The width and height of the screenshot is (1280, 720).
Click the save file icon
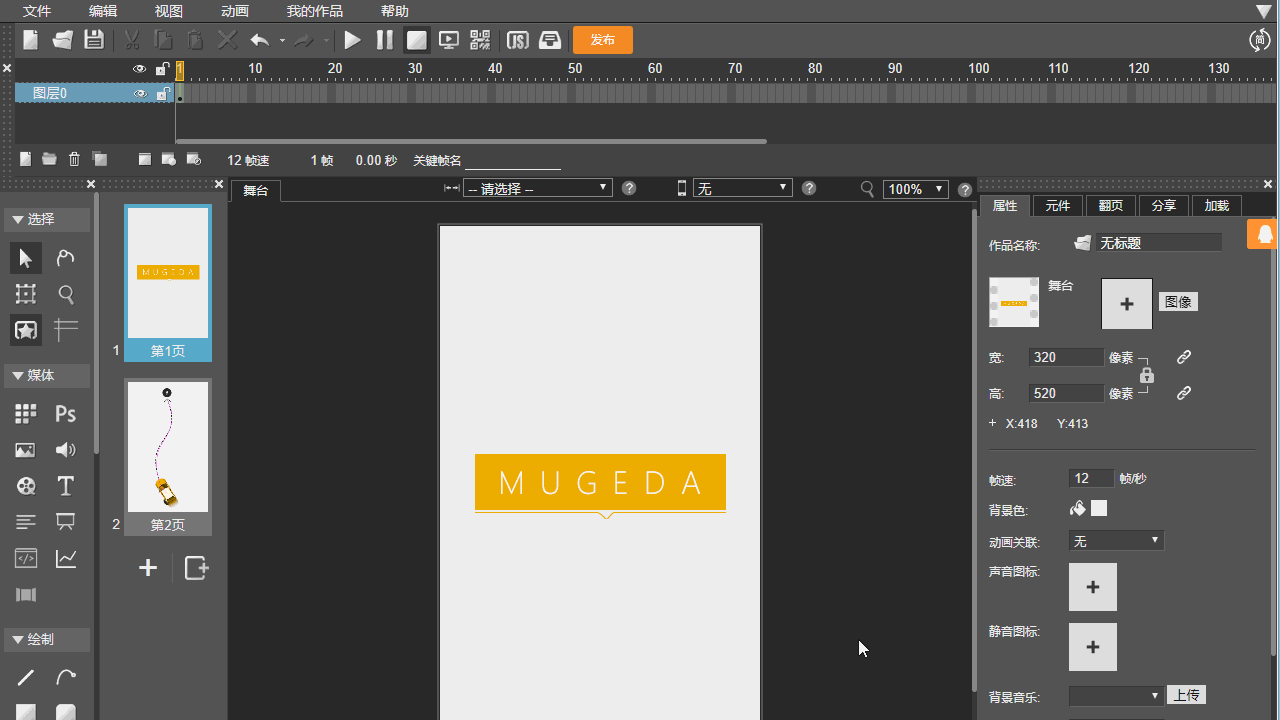pos(94,41)
